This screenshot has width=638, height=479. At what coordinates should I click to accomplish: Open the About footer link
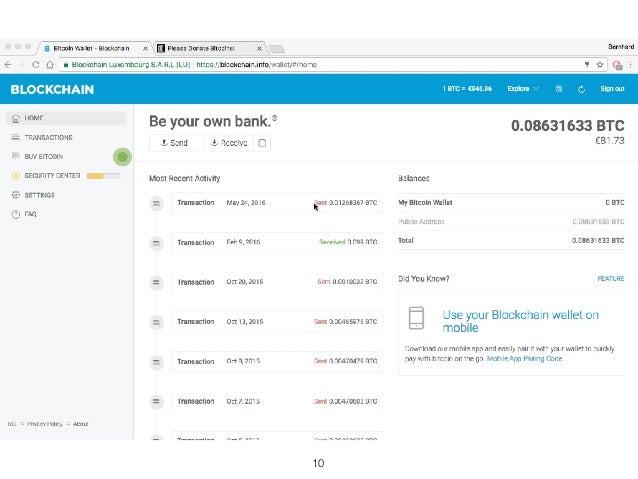81,424
